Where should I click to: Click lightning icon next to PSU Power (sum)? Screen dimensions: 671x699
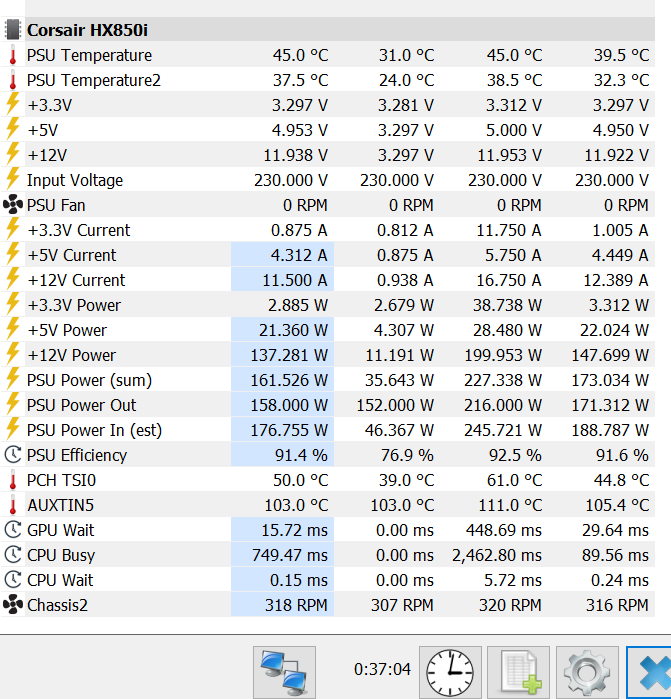13,379
